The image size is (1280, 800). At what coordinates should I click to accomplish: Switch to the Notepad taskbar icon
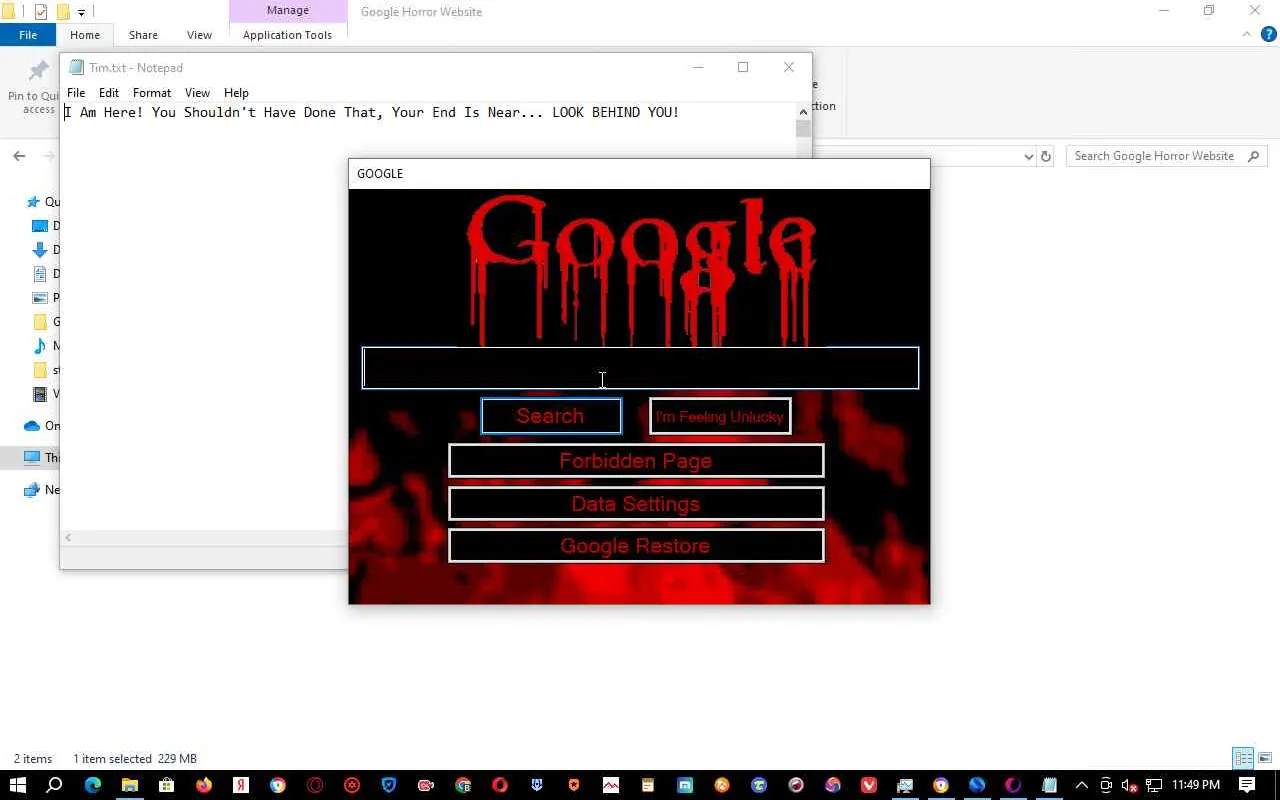[1050, 785]
